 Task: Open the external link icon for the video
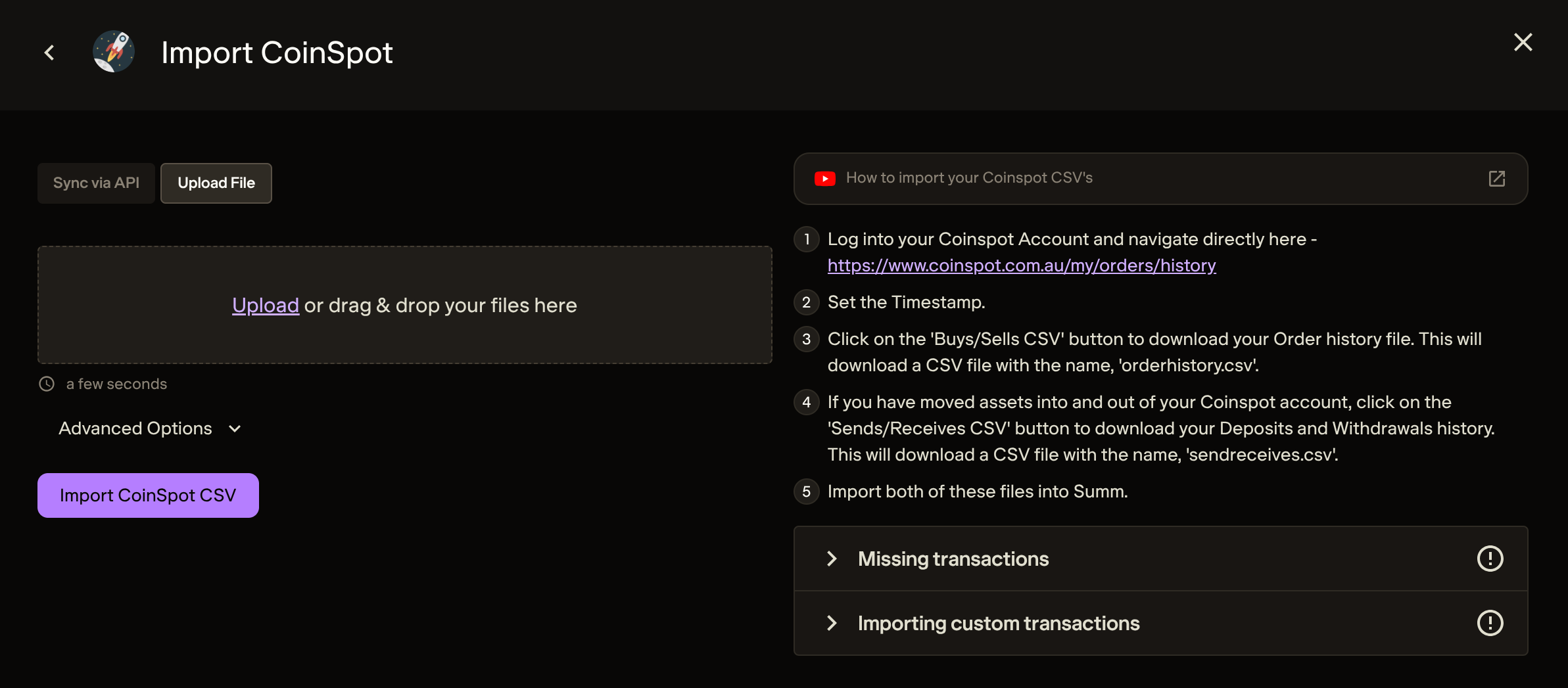[x=1497, y=179]
